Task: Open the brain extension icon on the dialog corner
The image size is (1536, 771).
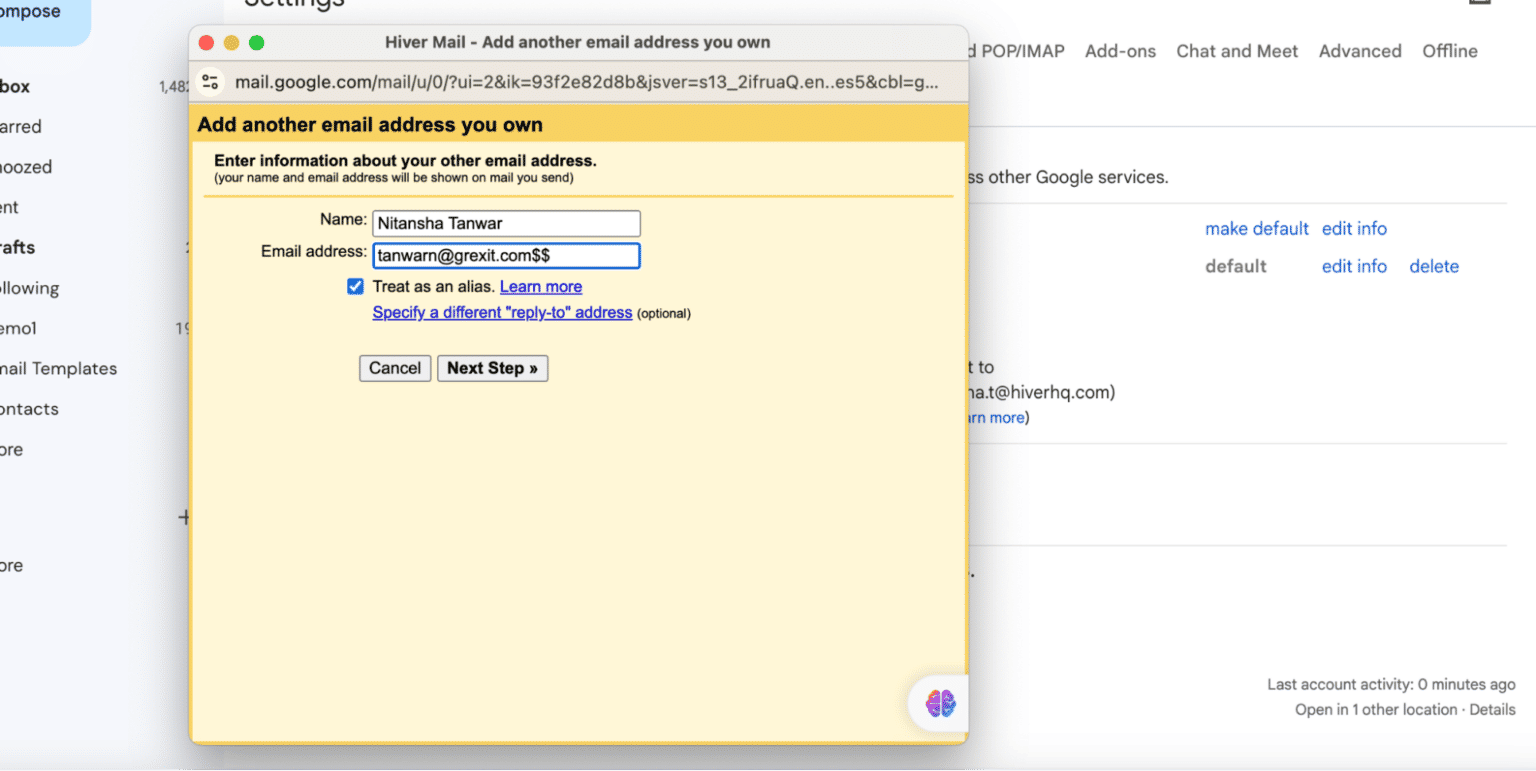Action: (x=938, y=703)
